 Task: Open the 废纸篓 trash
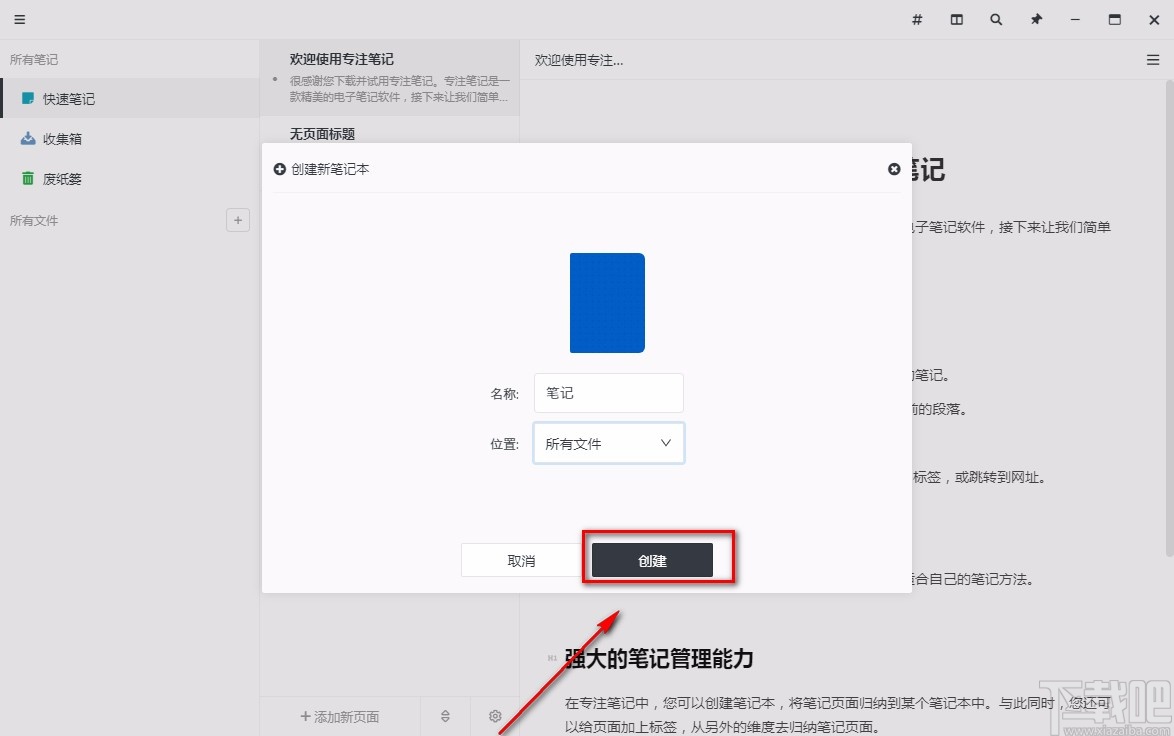coord(130,178)
